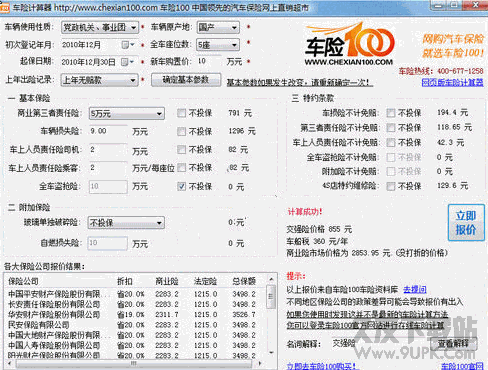Open 立即去车险100购买 link

pos(321,366)
